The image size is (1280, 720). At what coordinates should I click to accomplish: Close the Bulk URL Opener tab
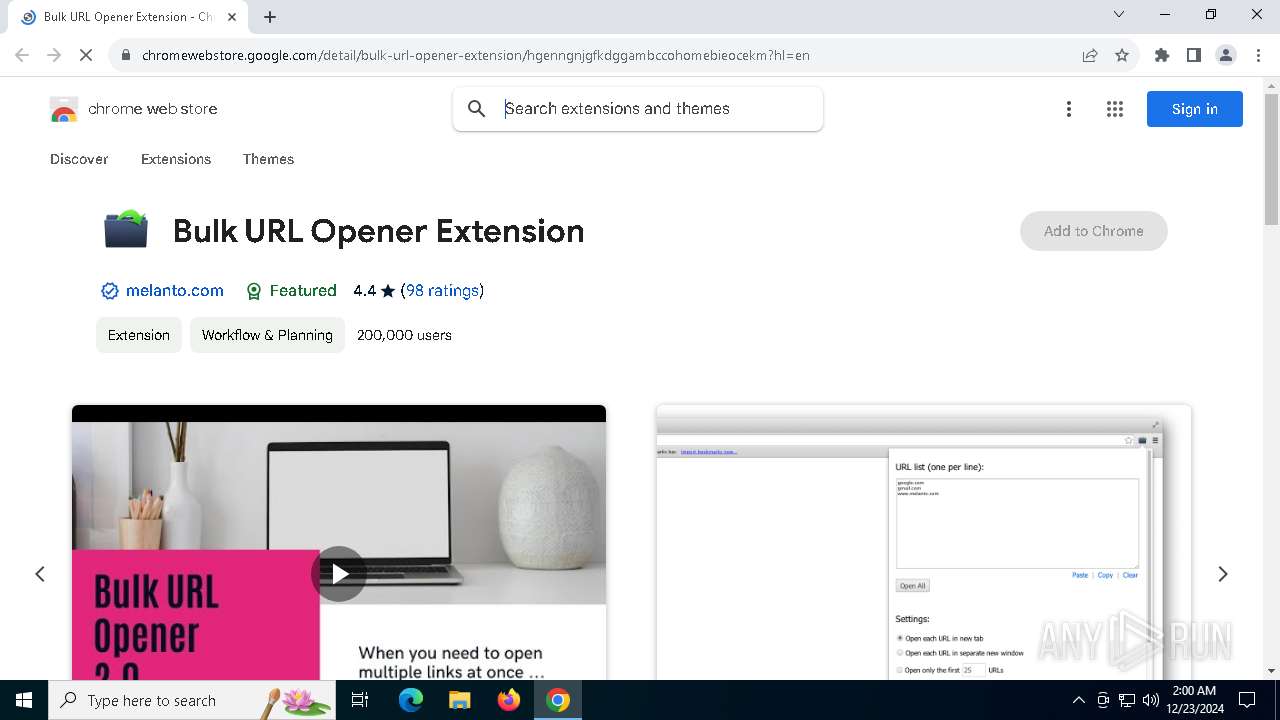click(232, 17)
